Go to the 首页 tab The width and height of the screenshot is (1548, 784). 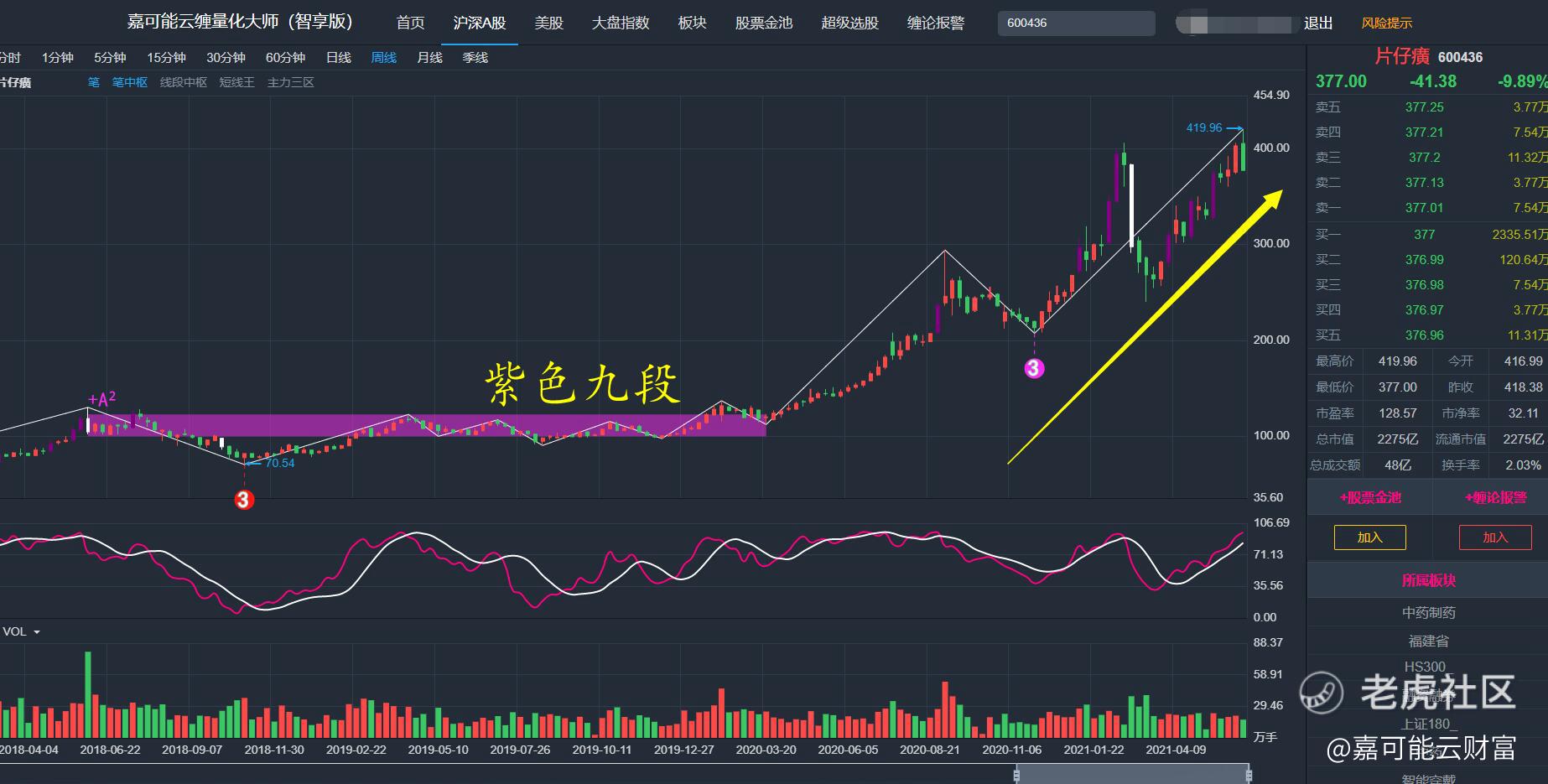click(411, 23)
